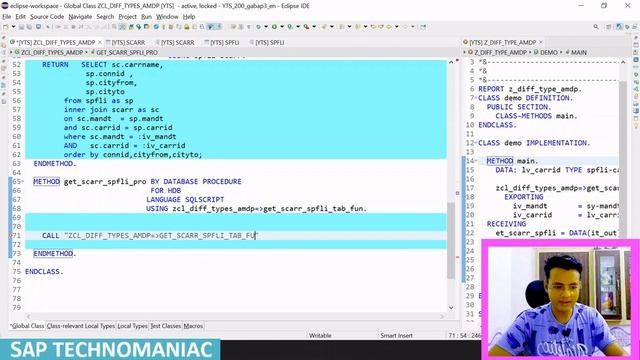640x360 pixels.
Task: Click GET_SCARR_SPFLI_PRO in the breadcrumb
Action: (x=127, y=53)
